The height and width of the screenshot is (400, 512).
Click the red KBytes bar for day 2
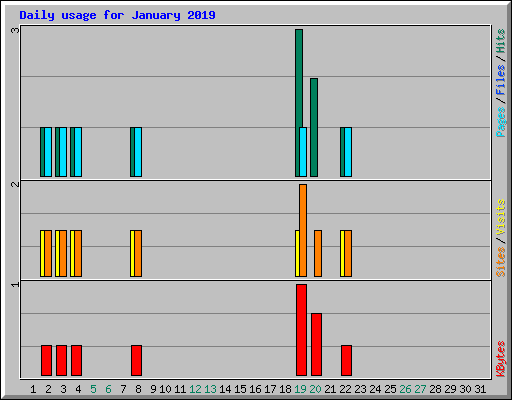(46, 360)
